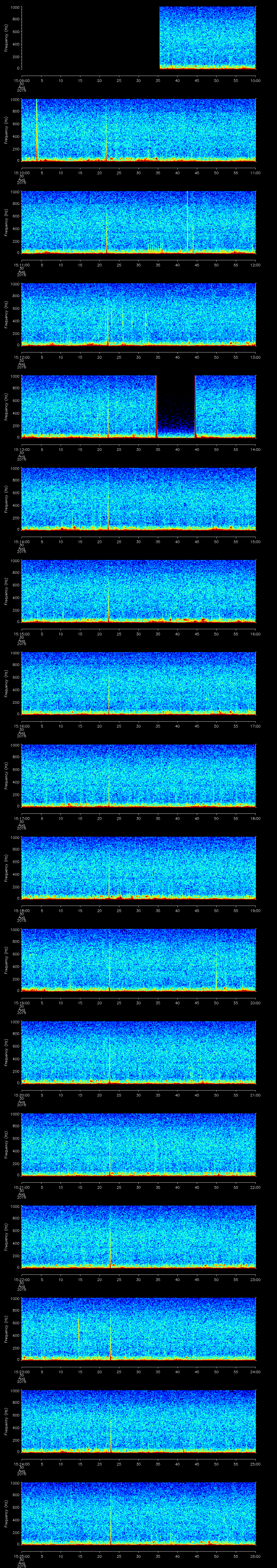The width and height of the screenshot is (277, 1568).
Task: Click the 15:17:00 time label
Action: [21, 819]
